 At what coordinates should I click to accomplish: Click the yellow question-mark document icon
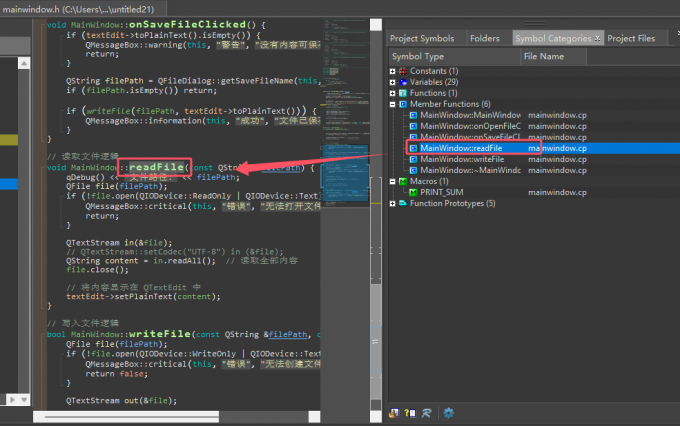410,413
